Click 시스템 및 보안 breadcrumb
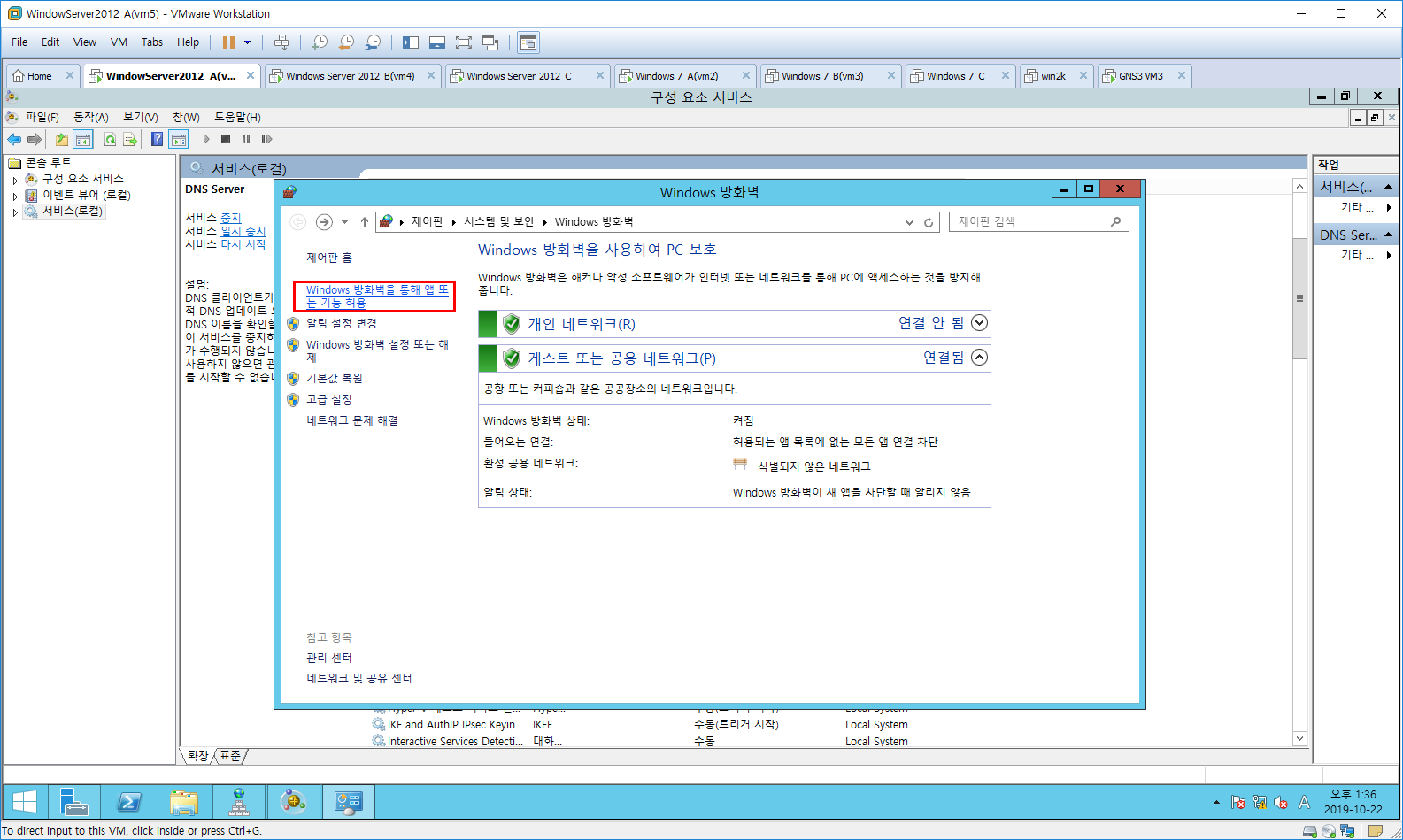1403x840 pixels. (499, 222)
